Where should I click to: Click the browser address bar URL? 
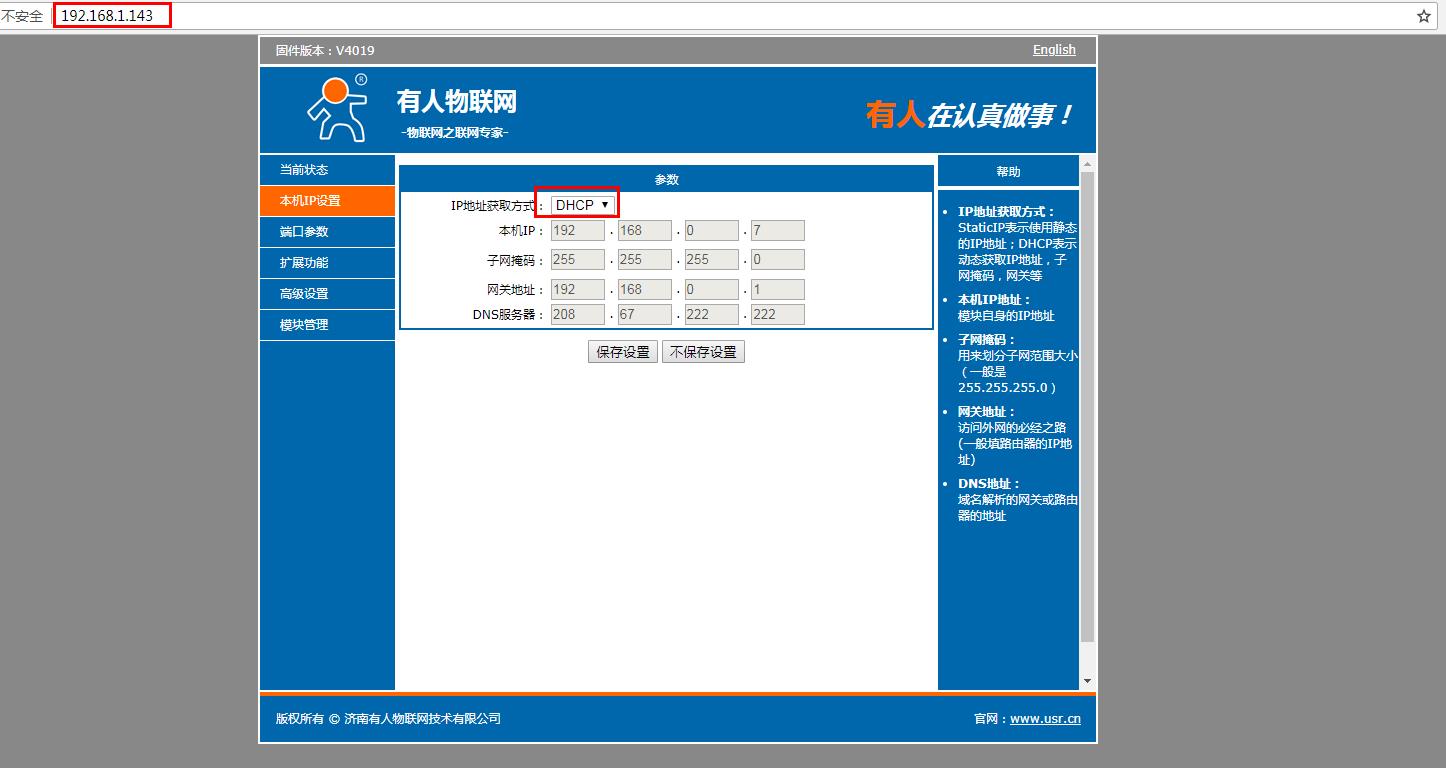(112, 16)
